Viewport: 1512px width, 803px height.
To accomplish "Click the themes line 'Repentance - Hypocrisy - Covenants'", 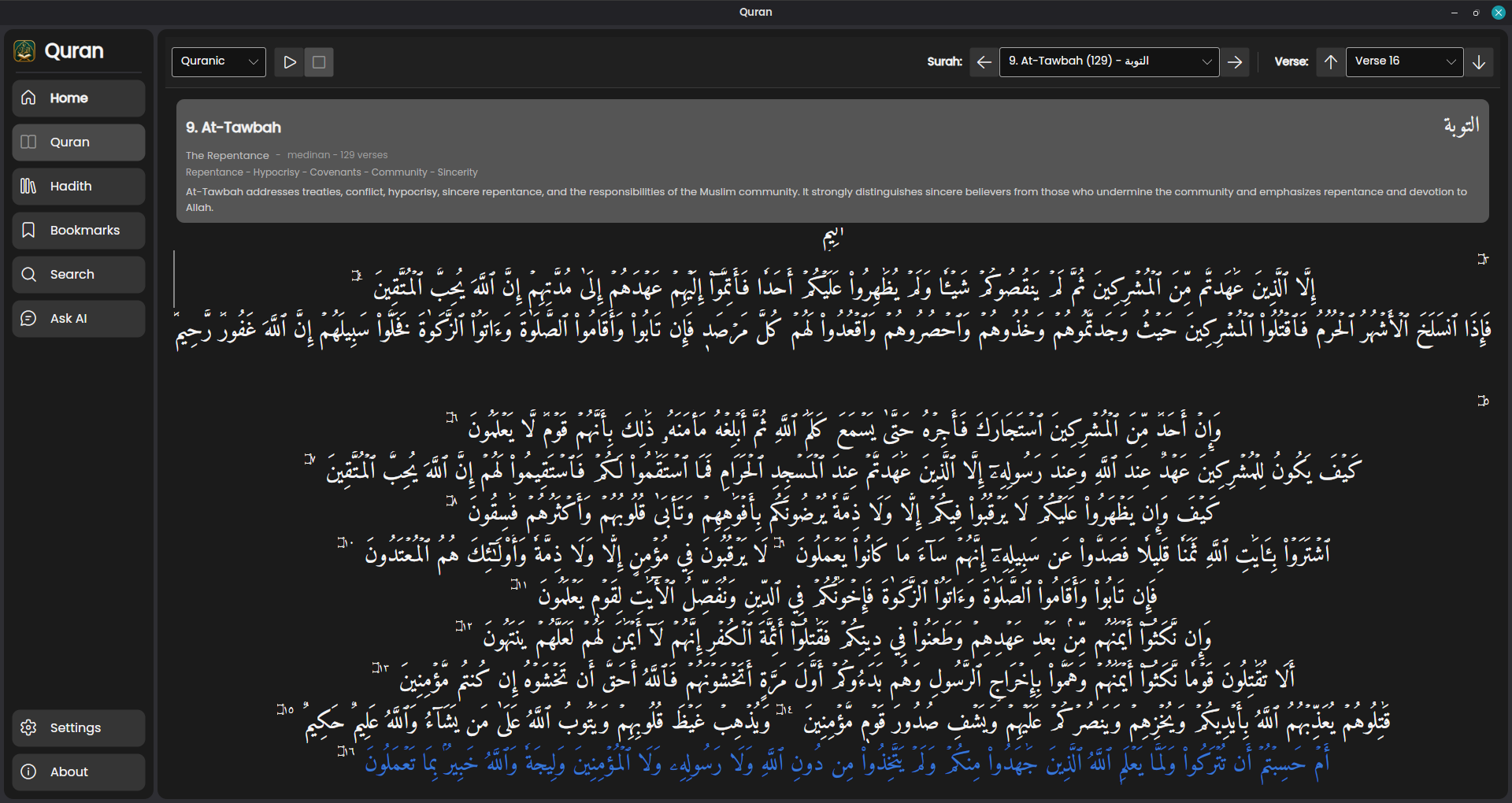I will (x=332, y=172).
